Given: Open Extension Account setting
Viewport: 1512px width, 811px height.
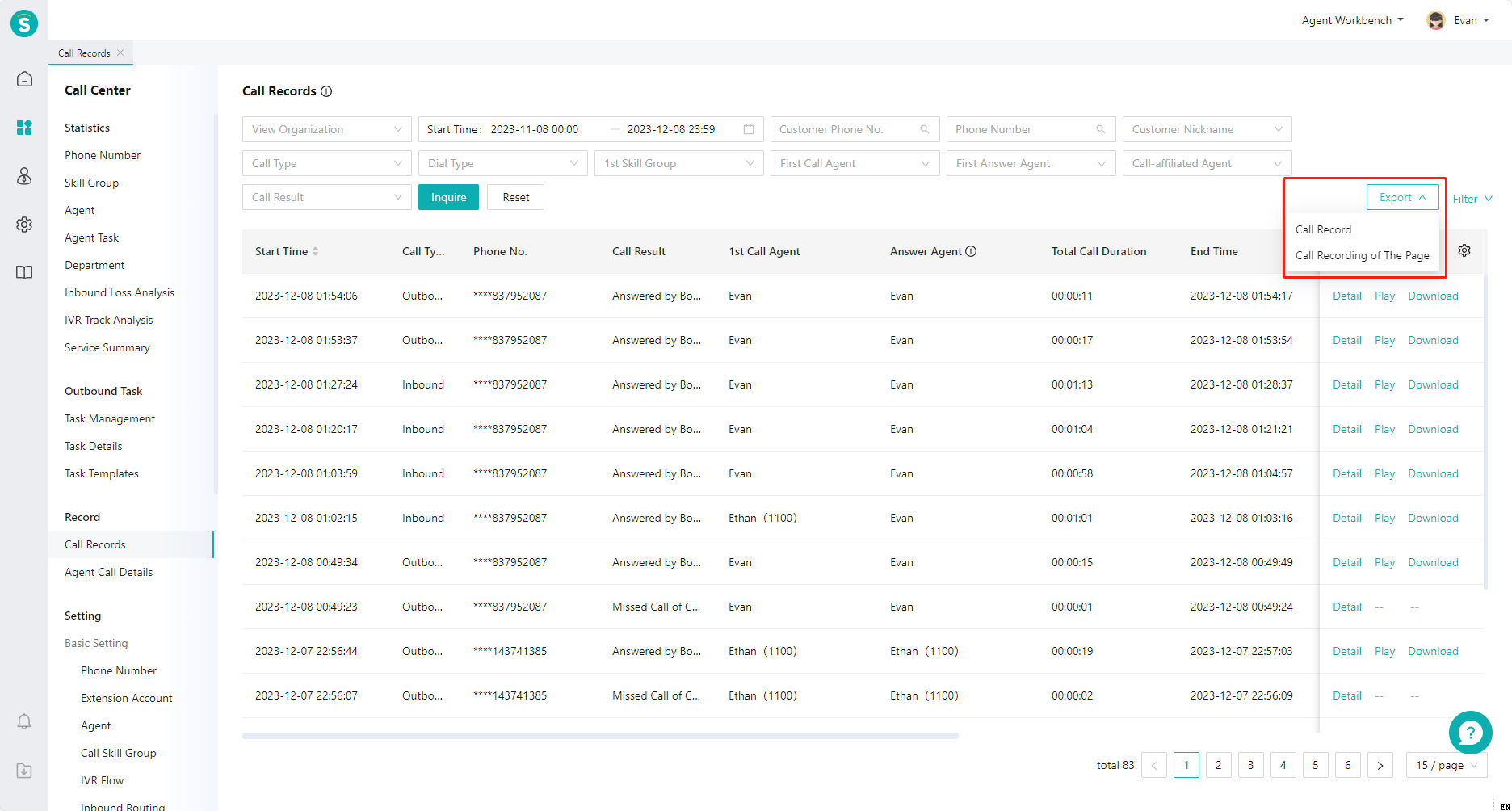Looking at the screenshot, I should pos(127,698).
